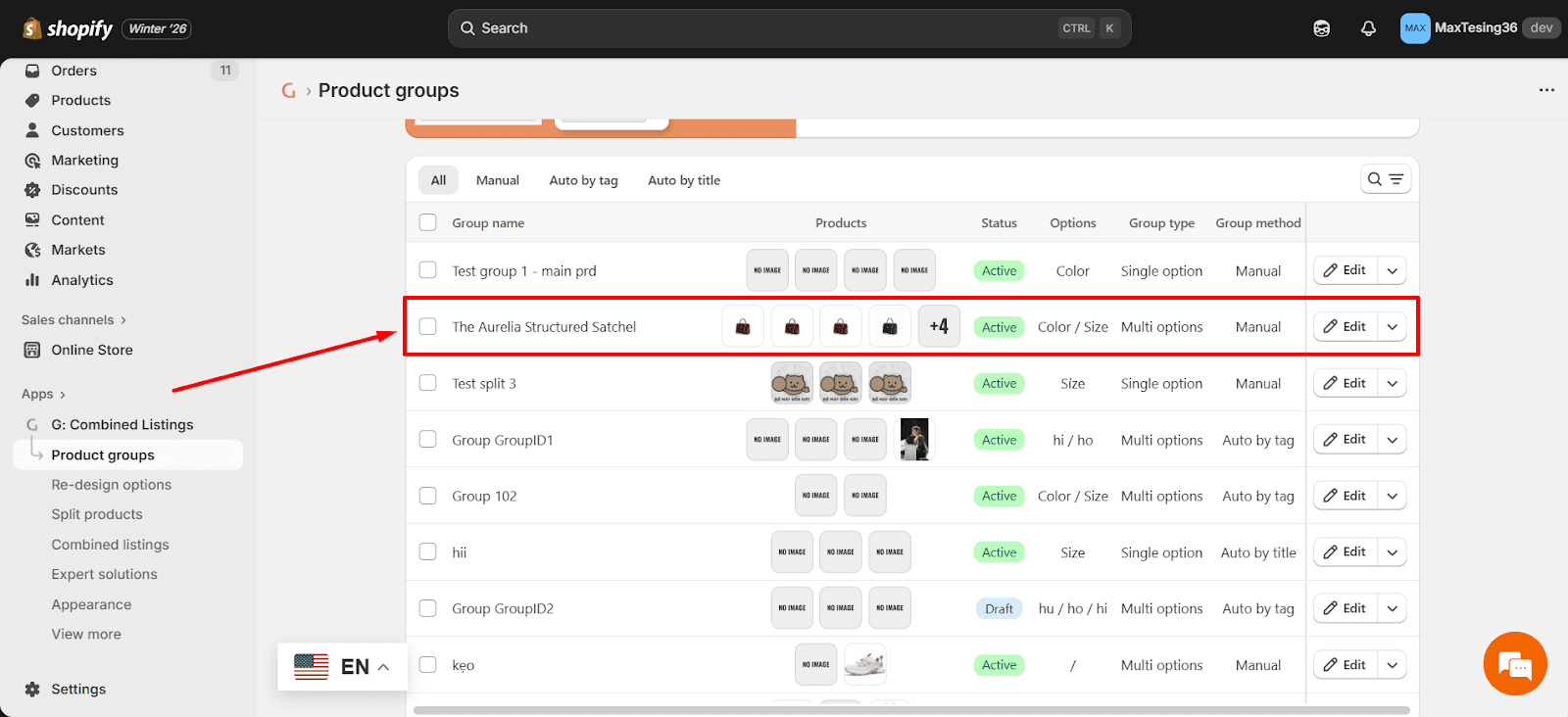Expand the Edit dropdown for Group GroupID1
Screen dimensions: 1568x717
click(1393, 440)
